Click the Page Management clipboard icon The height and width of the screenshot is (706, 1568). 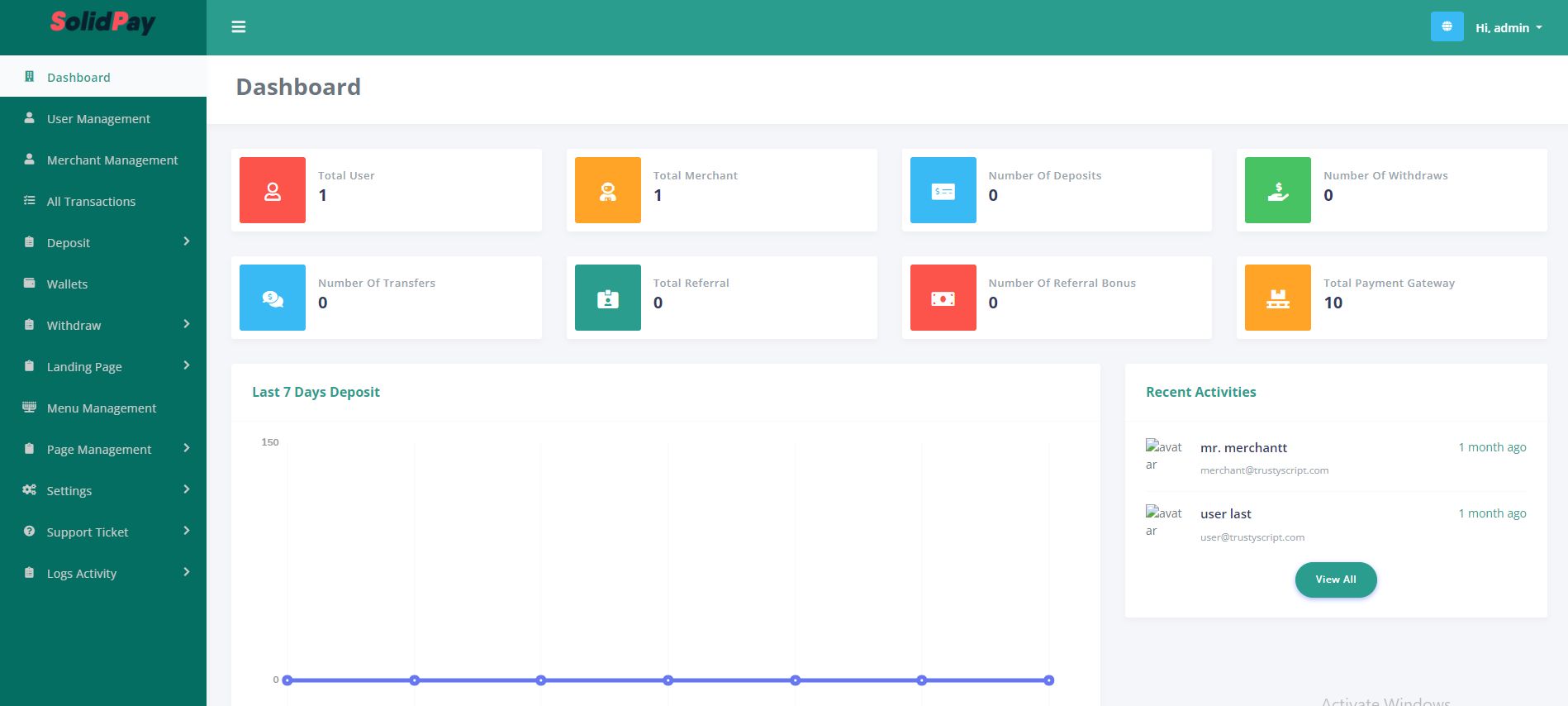coord(30,449)
